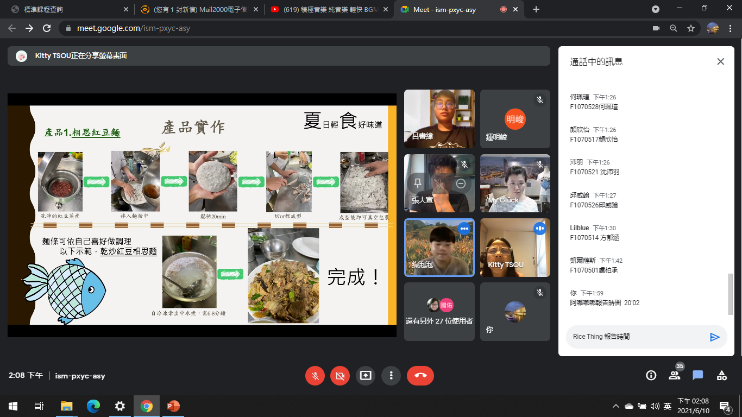
Task: Click the present screen button
Action: (x=365, y=376)
